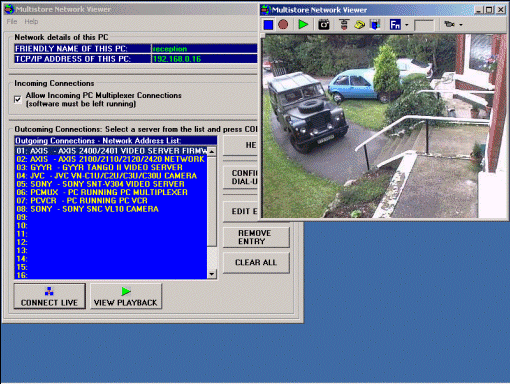
Task: Select empty list entry 09:
Action: [x=111, y=217]
